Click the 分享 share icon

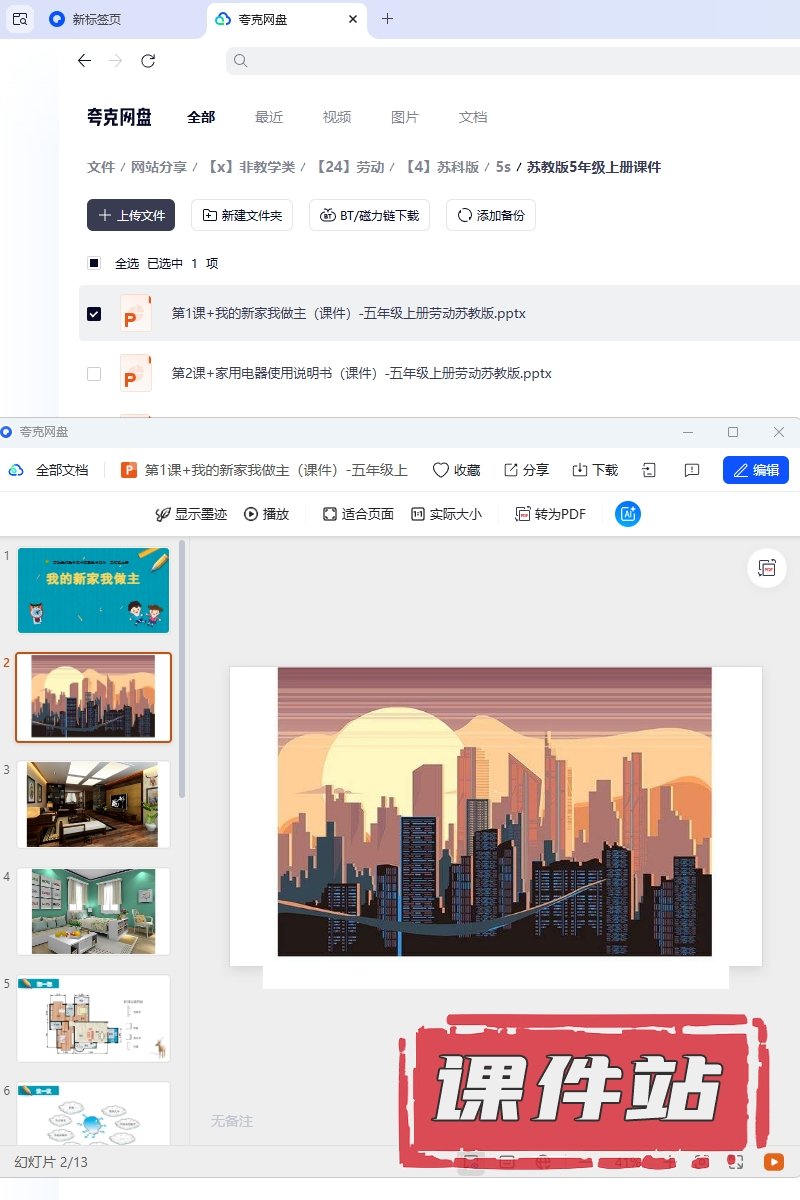pyautogui.click(x=511, y=470)
